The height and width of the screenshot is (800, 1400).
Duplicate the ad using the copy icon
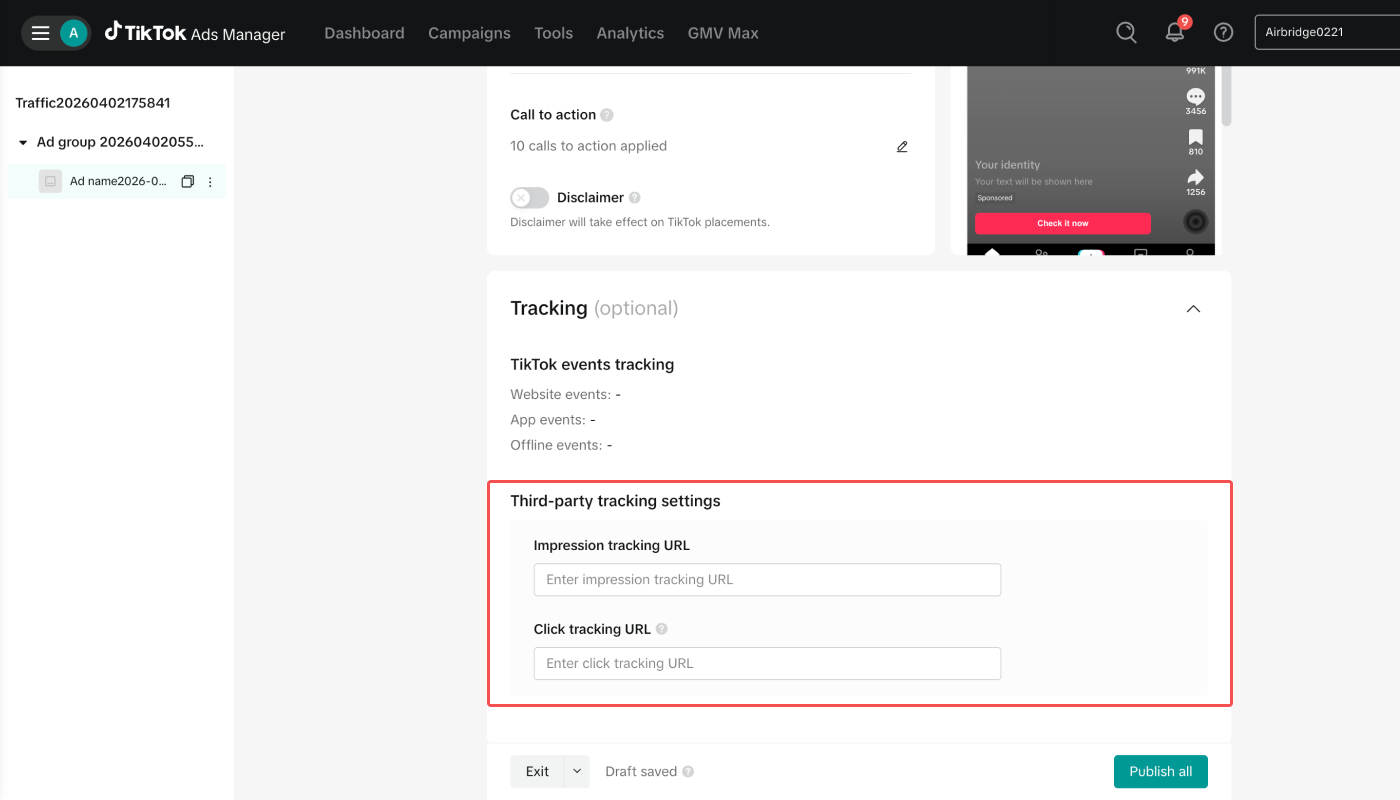tap(187, 182)
